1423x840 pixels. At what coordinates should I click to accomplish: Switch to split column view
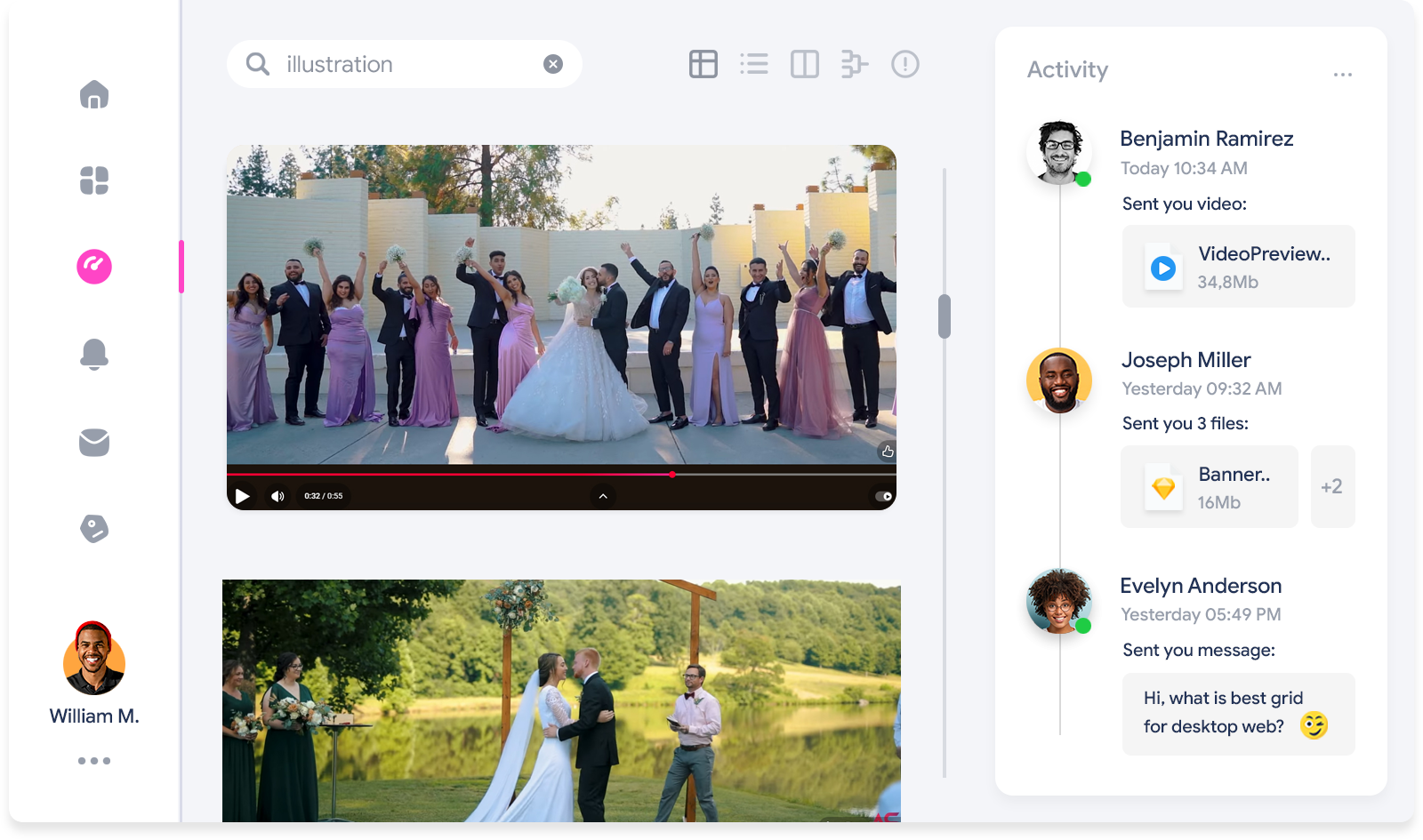805,64
